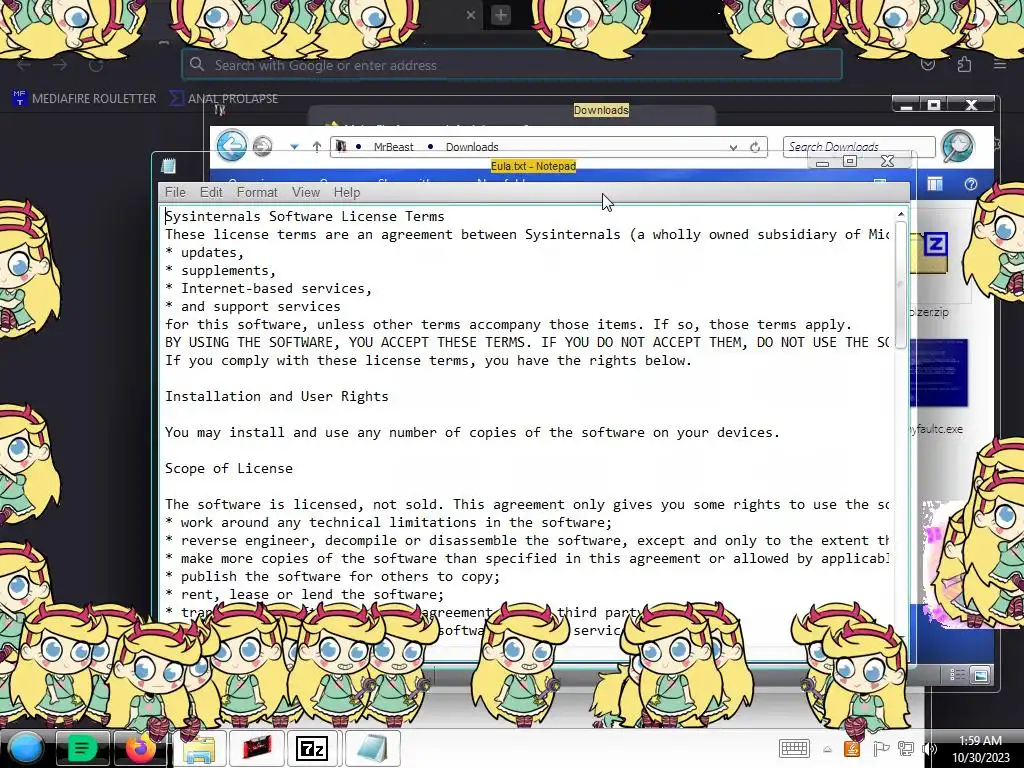Click the magnifier search icon in Explorer
Screen dimensions: 1024x768
click(958, 146)
